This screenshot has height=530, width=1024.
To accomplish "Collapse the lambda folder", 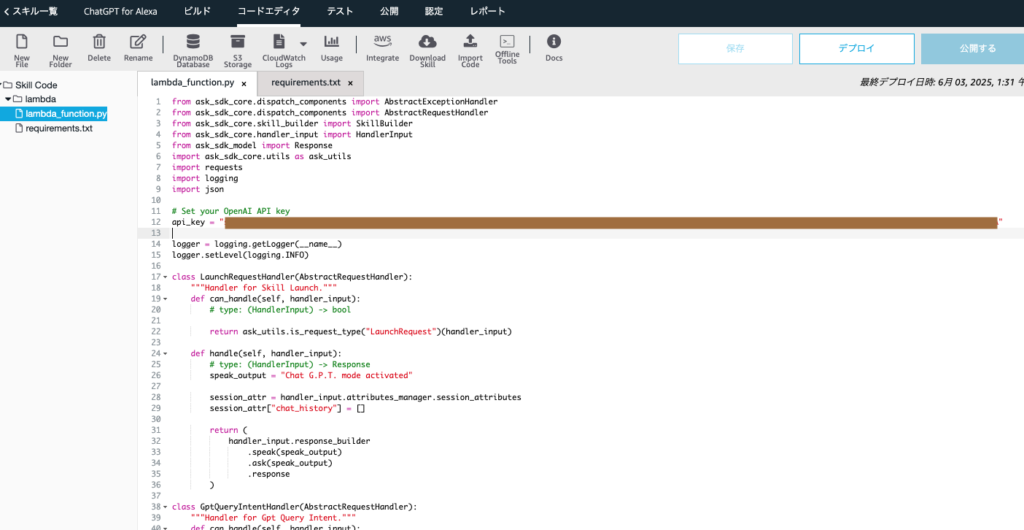I will (x=8, y=99).
